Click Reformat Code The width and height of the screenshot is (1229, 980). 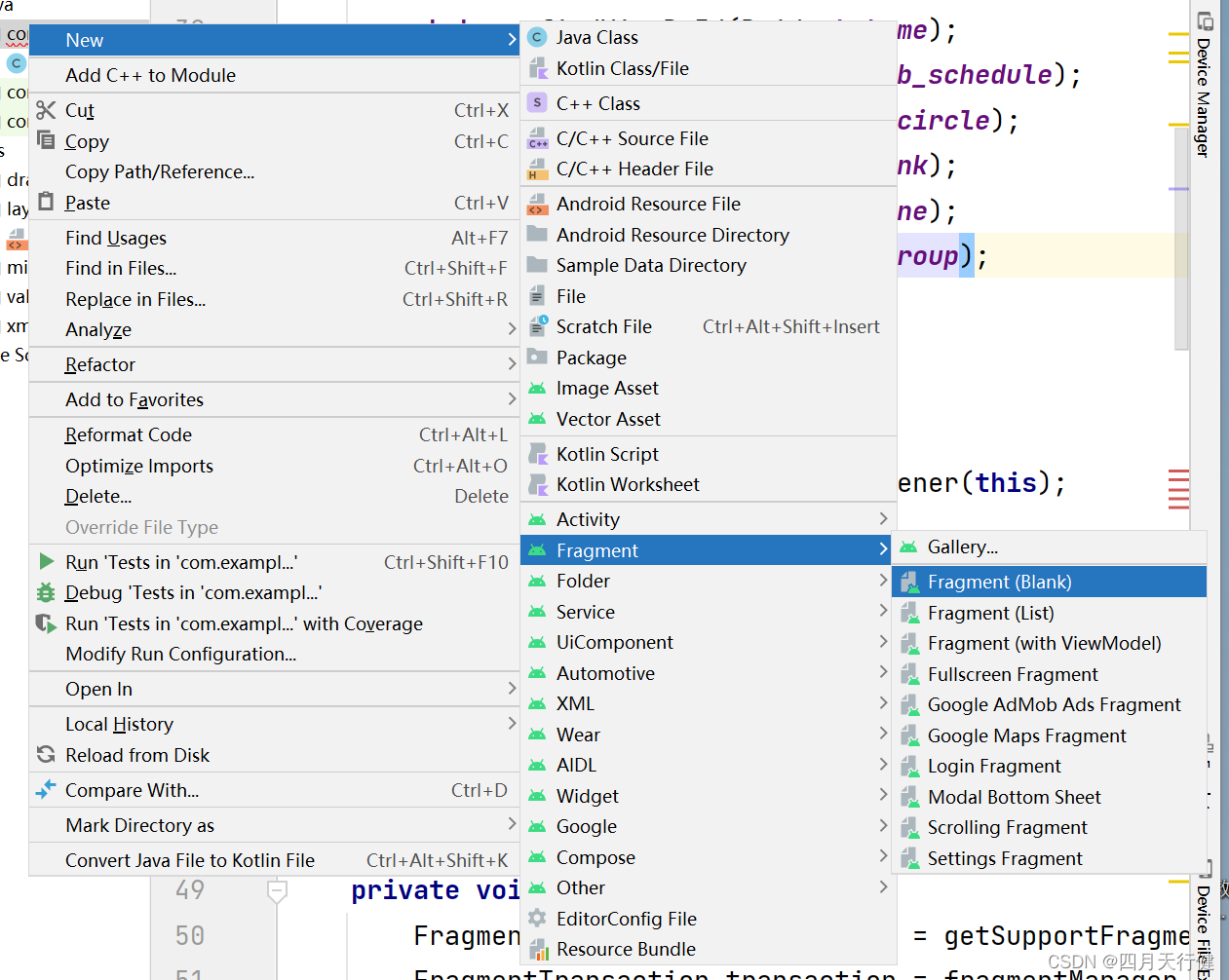(274, 434)
